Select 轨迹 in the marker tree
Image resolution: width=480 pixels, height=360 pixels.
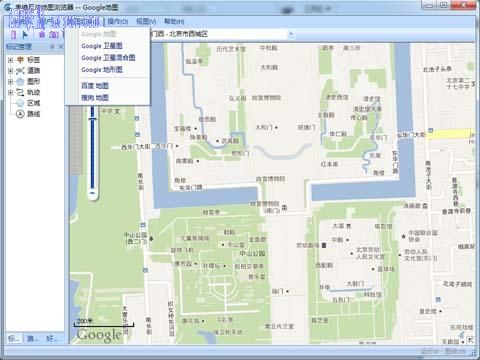pos(33,92)
